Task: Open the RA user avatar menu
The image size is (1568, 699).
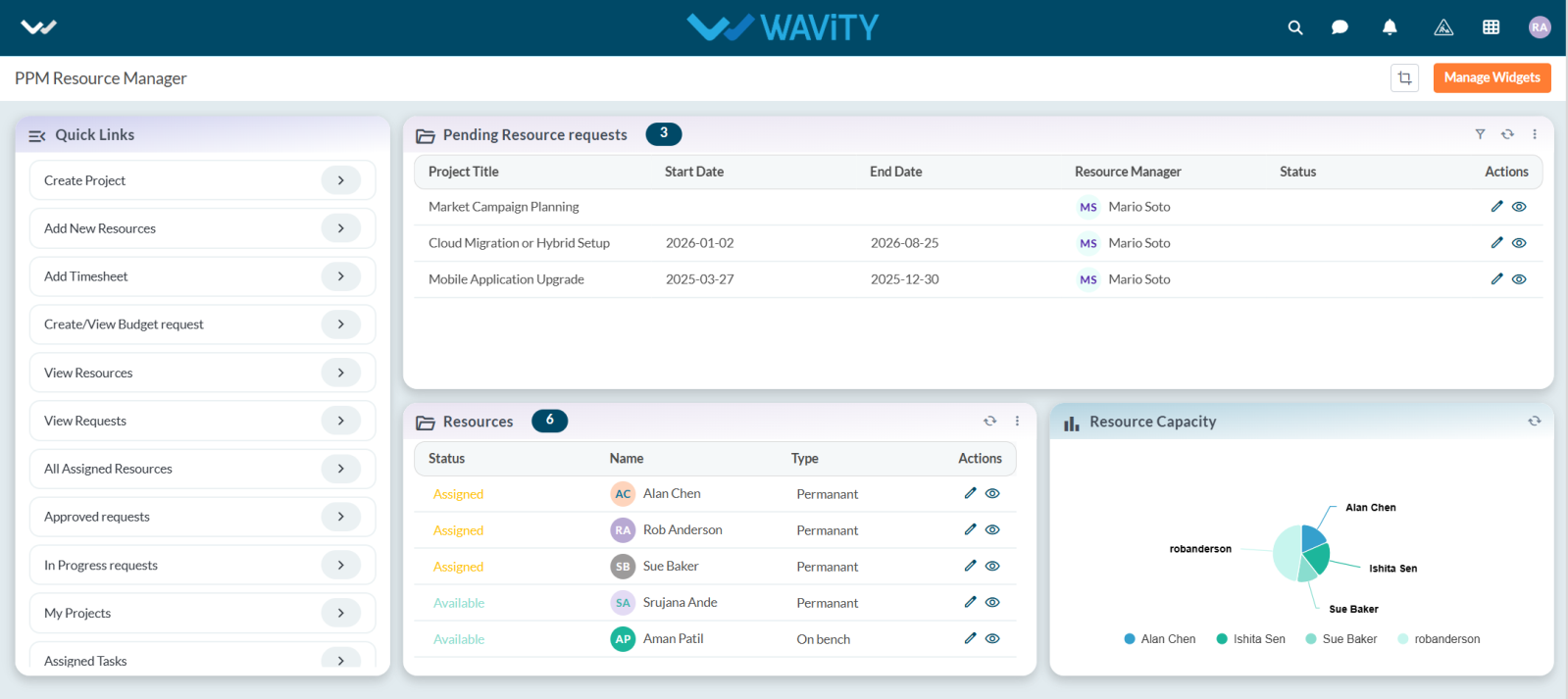Action: pos(1540,27)
